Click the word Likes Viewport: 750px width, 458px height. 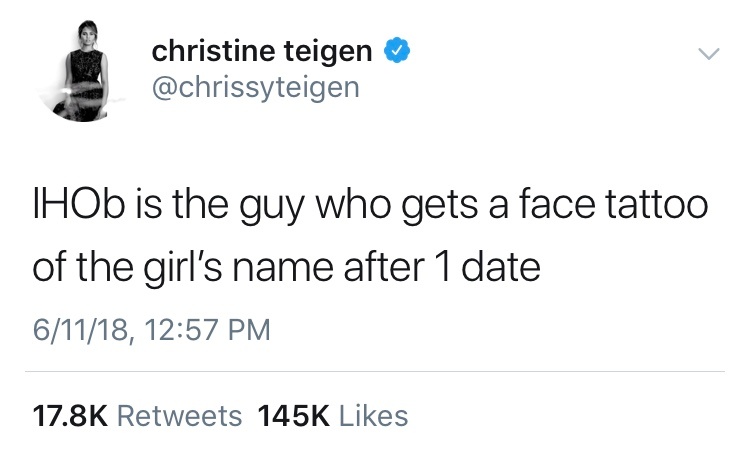coord(374,415)
